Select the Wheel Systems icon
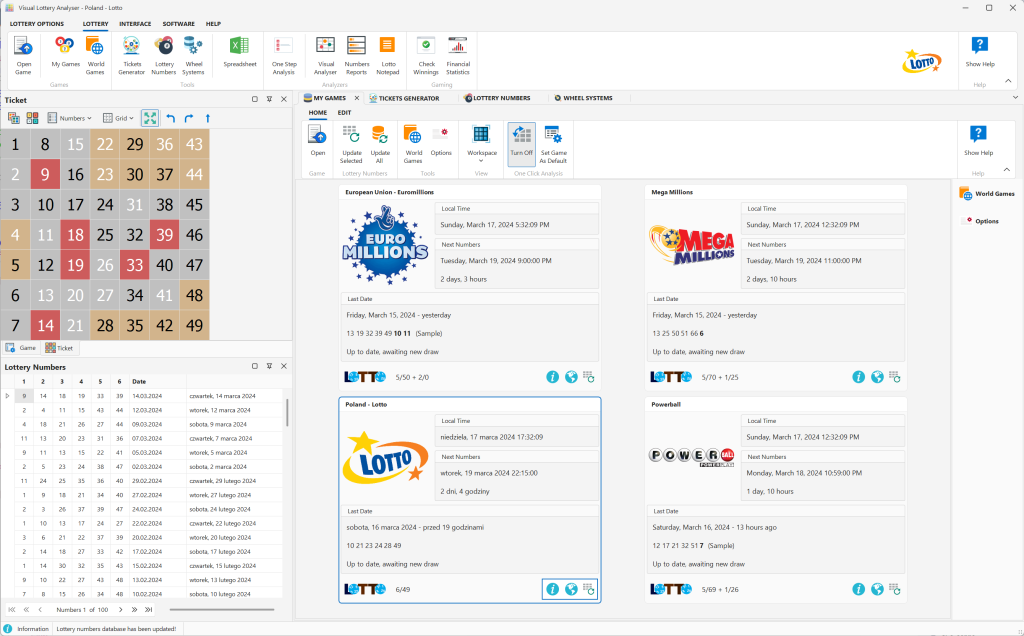Screen dimensions: 1024x636 click(193, 54)
